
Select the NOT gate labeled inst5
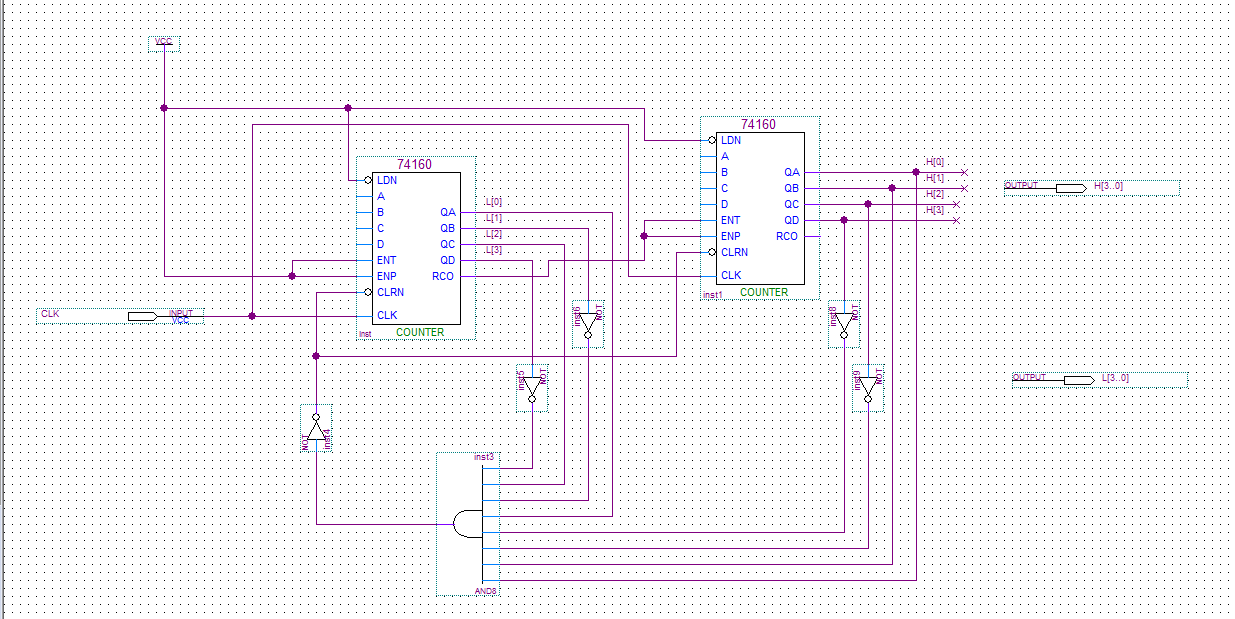[x=532, y=387]
